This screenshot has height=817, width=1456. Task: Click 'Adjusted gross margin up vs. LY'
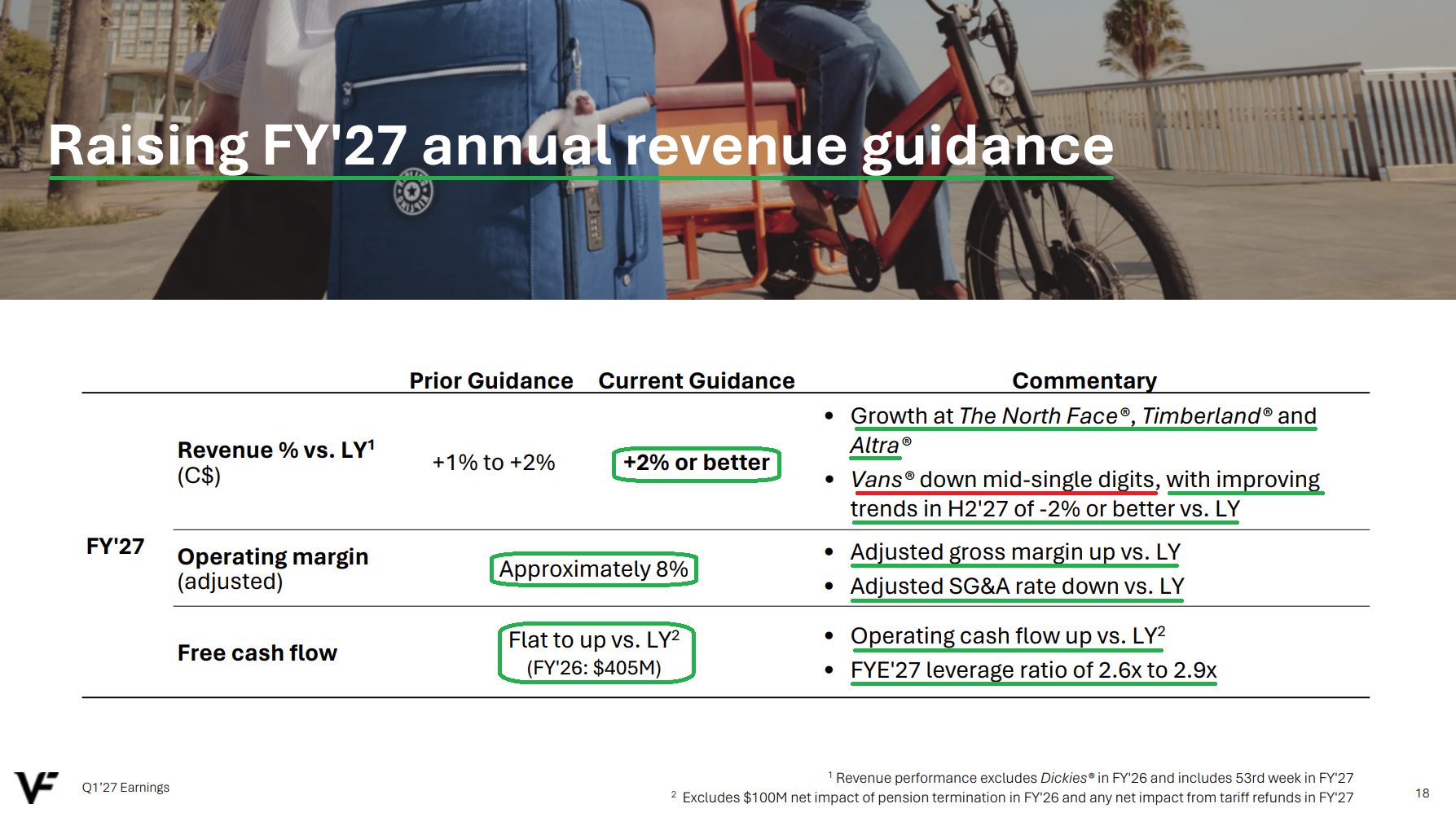(x=1015, y=552)
